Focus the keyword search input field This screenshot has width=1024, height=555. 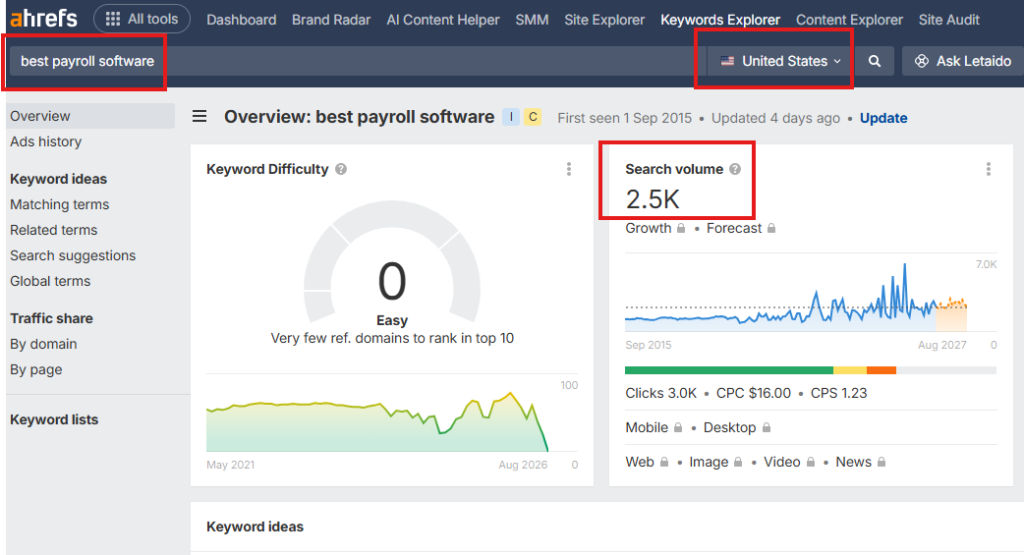click(358, 61)
